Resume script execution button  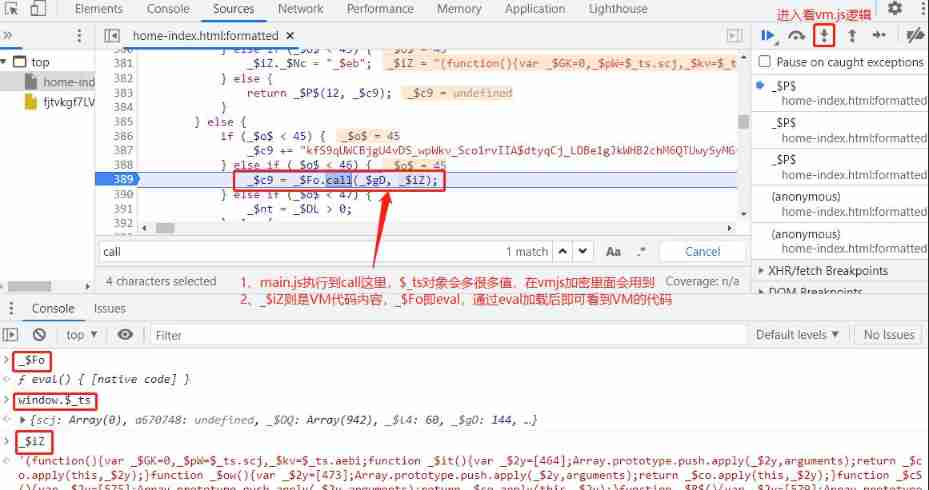768,36
